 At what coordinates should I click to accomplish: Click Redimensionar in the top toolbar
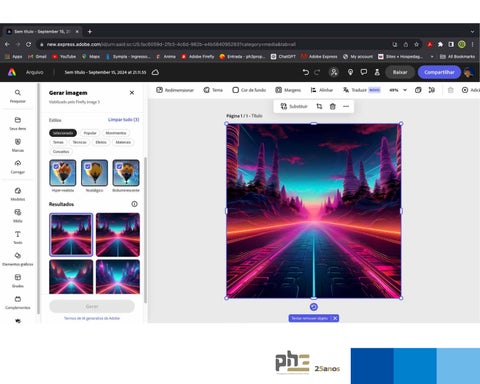(175, 90)
